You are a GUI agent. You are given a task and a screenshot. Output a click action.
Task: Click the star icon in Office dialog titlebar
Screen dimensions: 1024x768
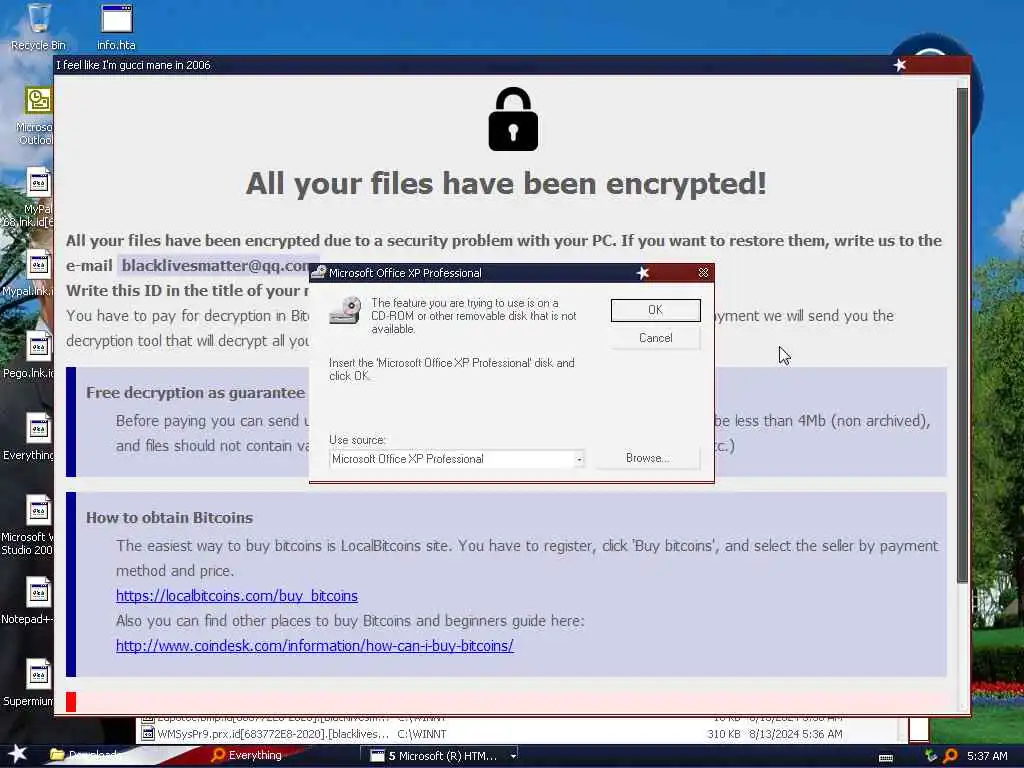643,273
